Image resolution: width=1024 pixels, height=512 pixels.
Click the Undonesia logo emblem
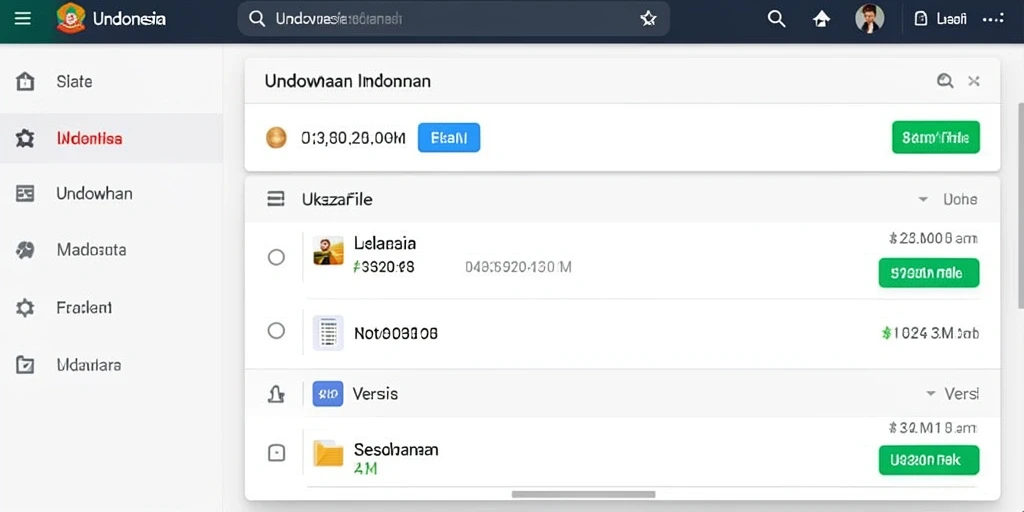[x=71, y=18]
